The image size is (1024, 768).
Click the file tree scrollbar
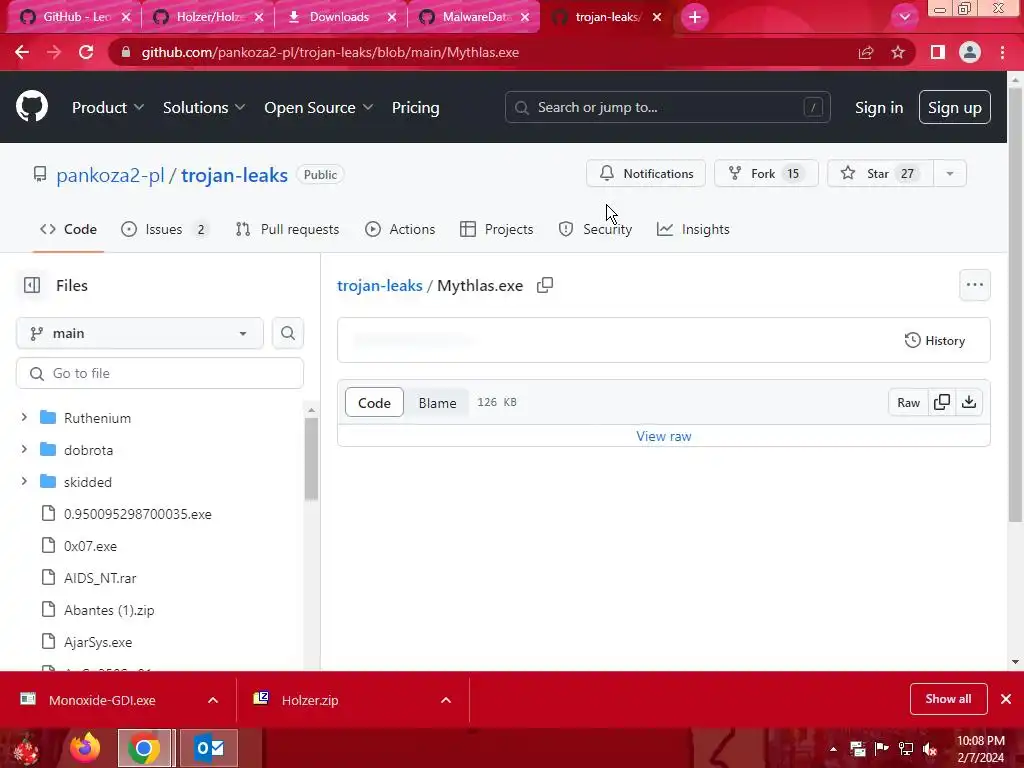click(312, 460)
